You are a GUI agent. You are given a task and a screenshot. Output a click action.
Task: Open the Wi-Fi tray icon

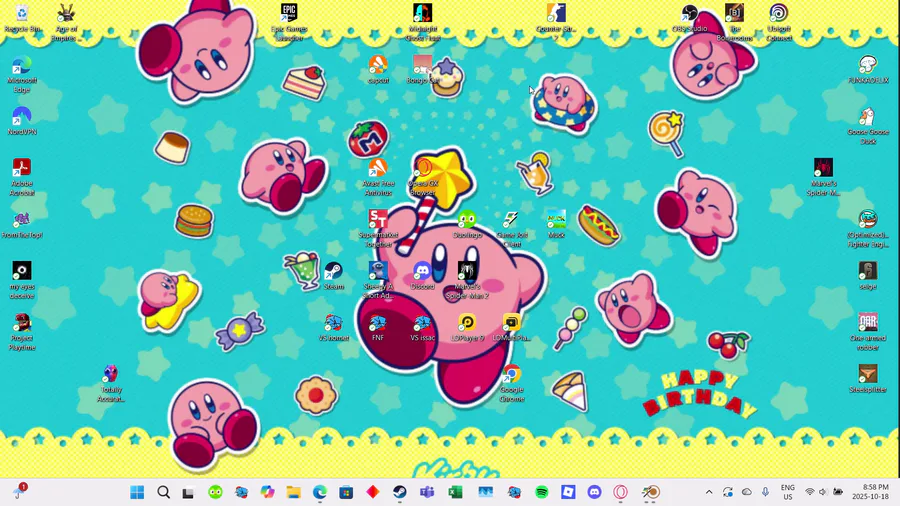pos(809,492)
